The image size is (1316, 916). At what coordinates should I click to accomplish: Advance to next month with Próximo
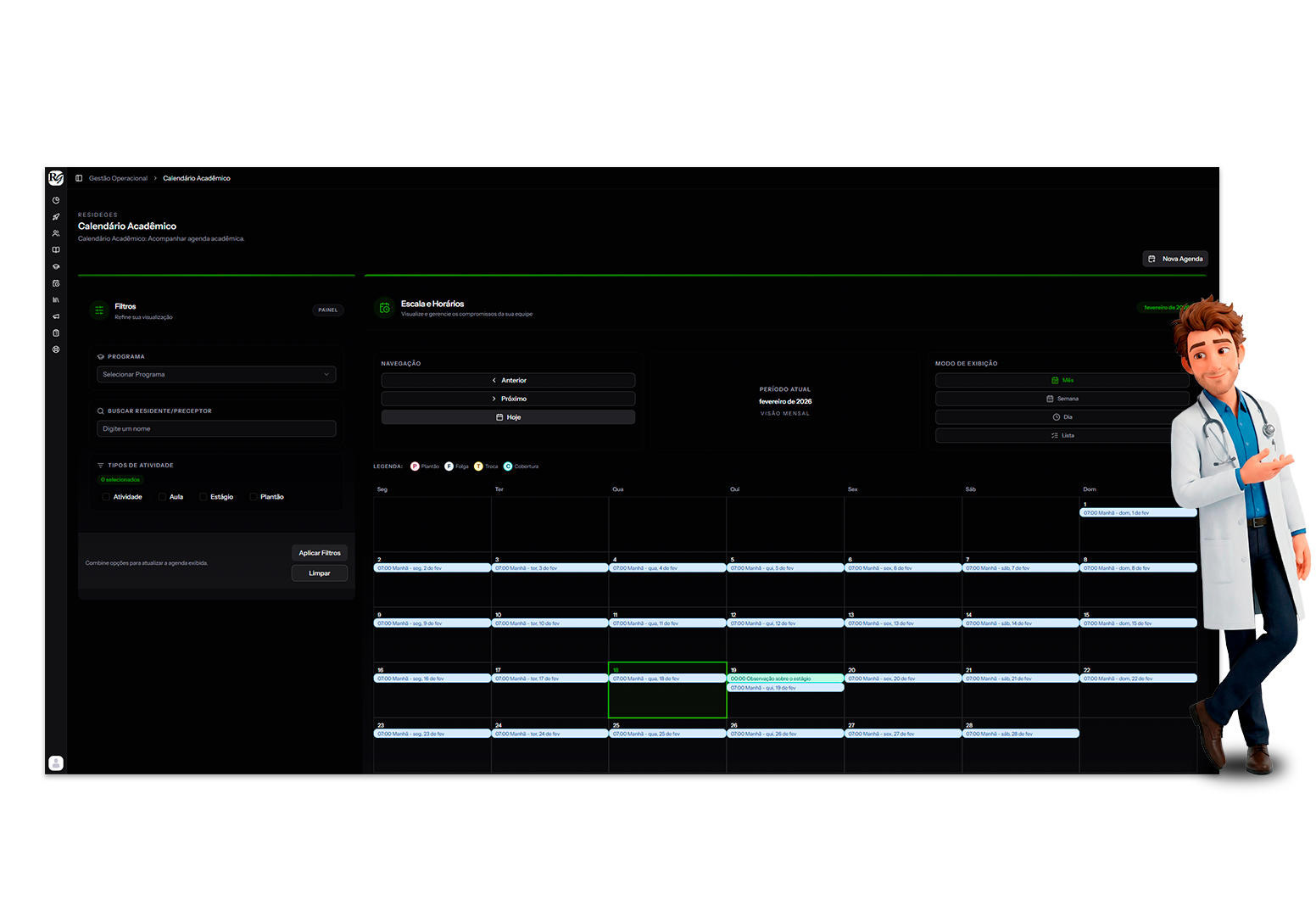508,399
